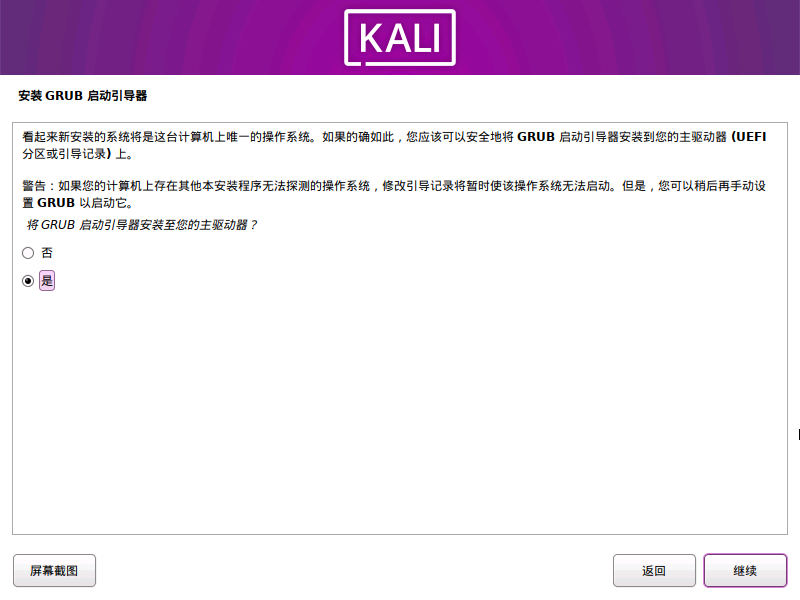Go back with the 返回 button
The image size is (800, 600).
654,570
